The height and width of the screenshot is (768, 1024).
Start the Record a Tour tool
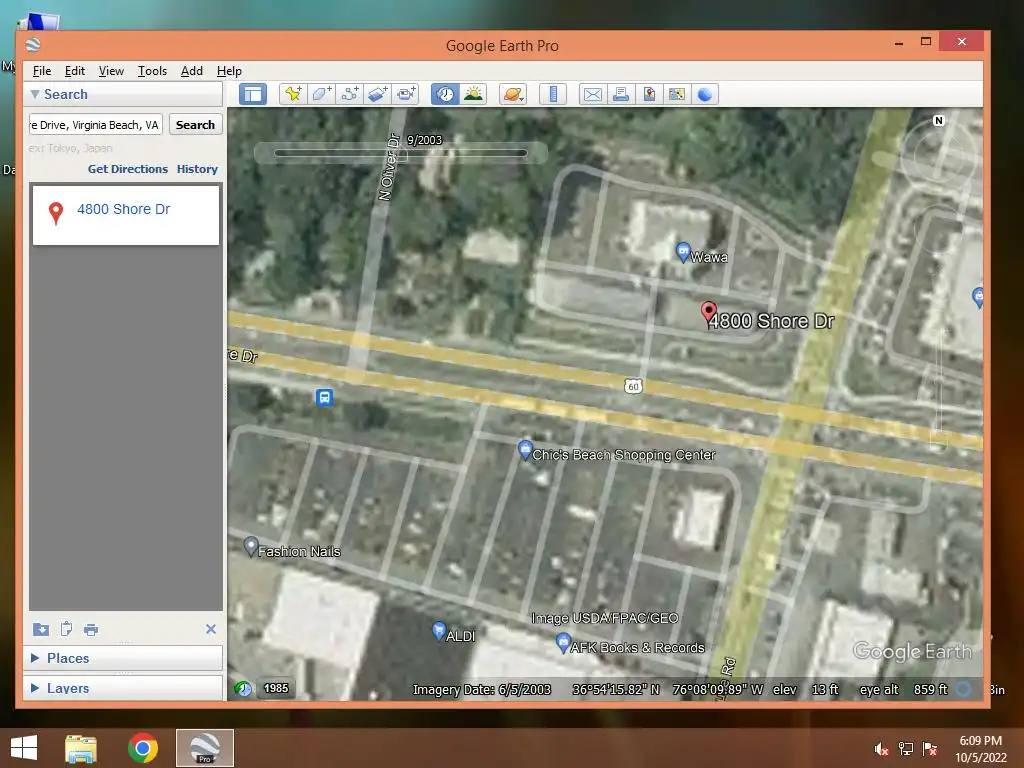406,95
